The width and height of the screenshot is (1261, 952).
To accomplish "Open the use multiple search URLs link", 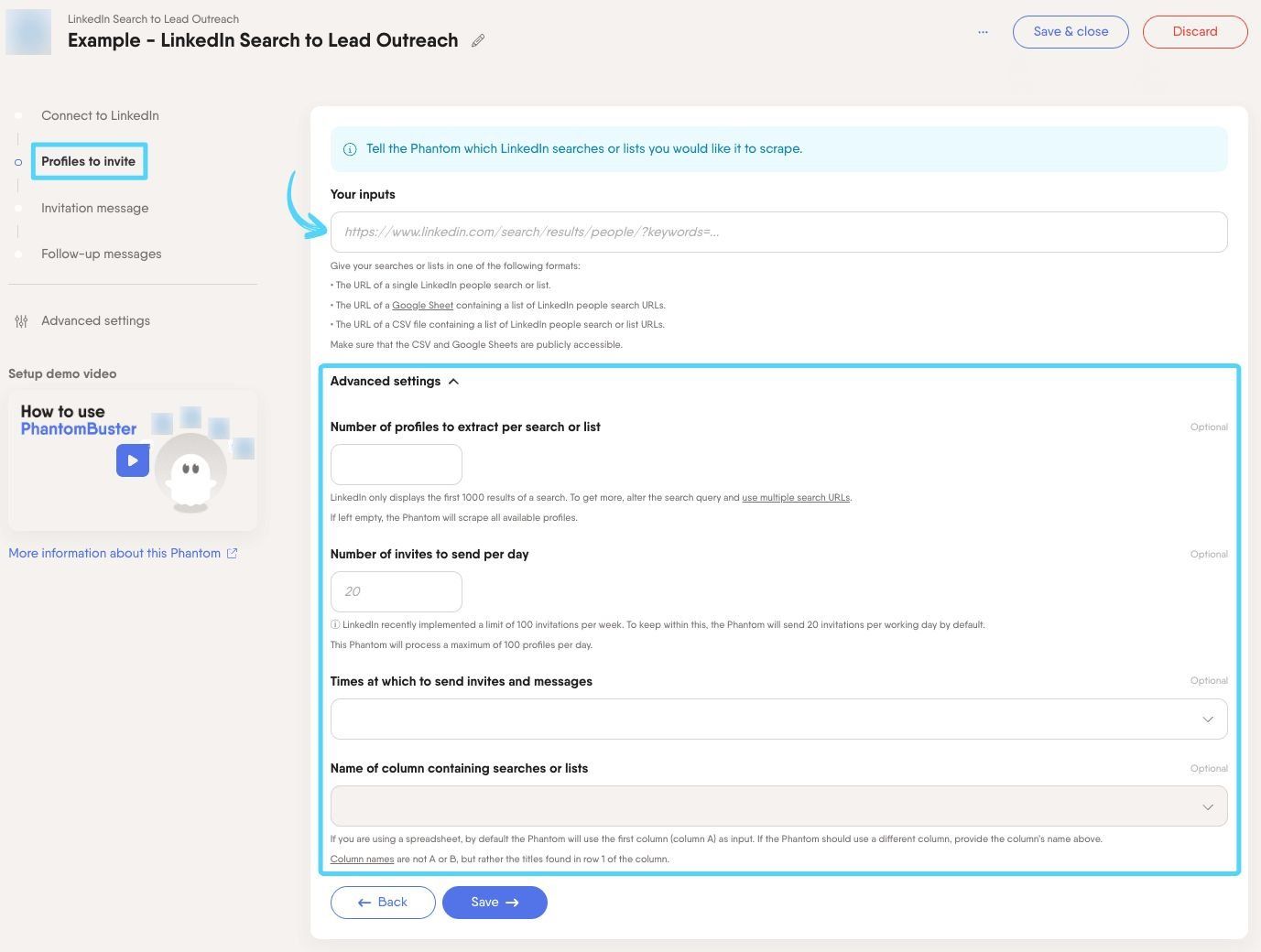I will (796, 498).
